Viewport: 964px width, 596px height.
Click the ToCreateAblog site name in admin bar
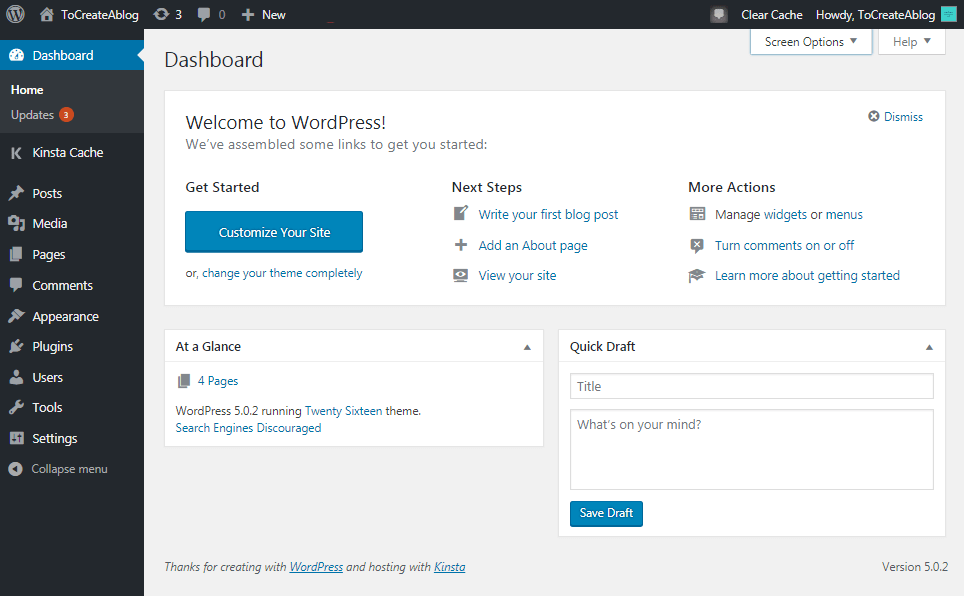(x=100, y=15)
